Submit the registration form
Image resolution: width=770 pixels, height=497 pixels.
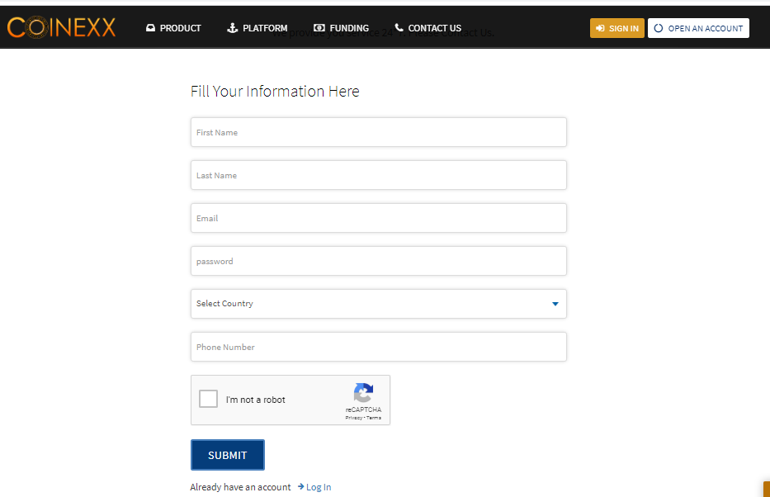(228, 455)
